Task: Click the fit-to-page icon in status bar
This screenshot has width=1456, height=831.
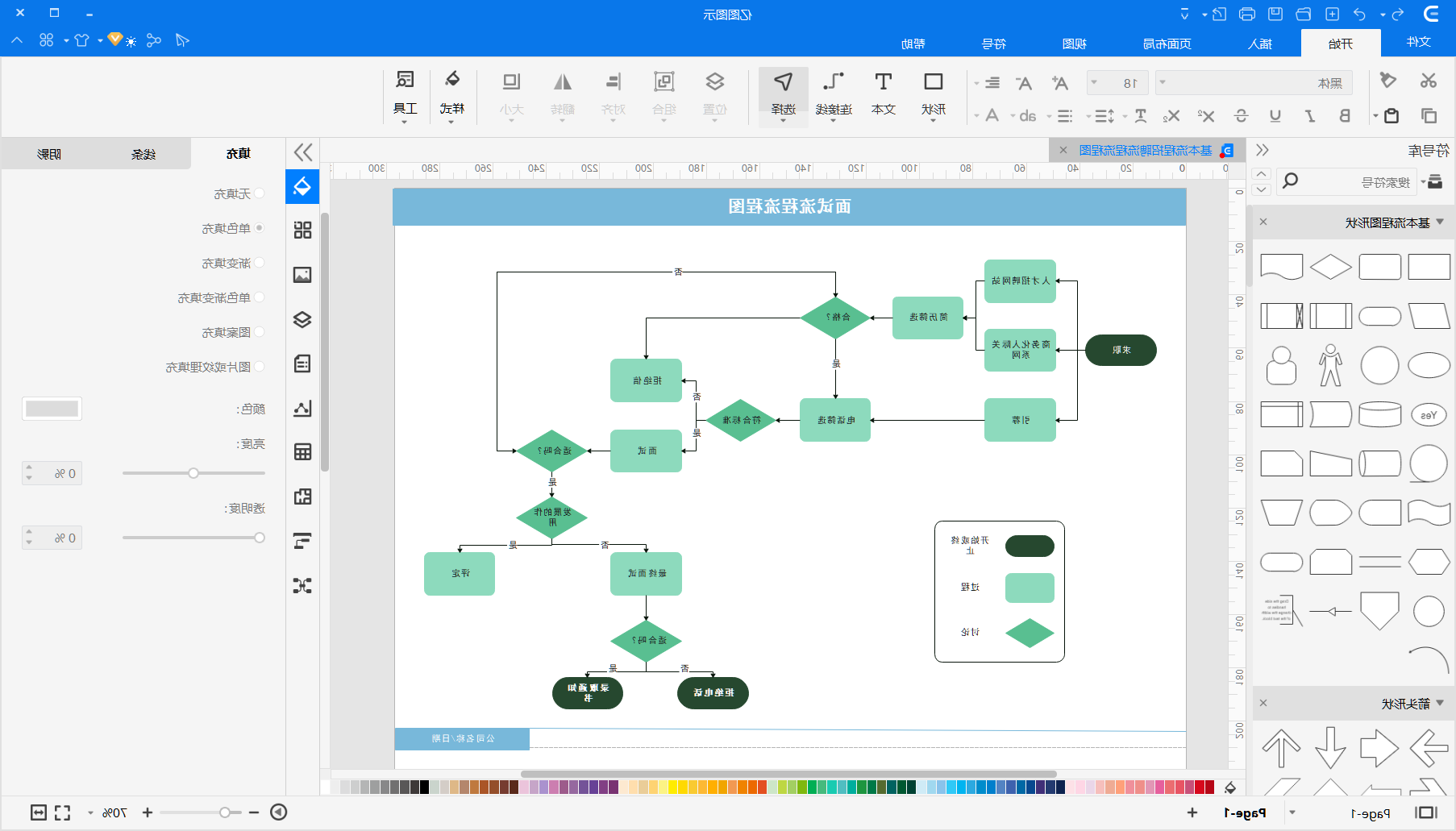Action: click(x=38, y=812)
